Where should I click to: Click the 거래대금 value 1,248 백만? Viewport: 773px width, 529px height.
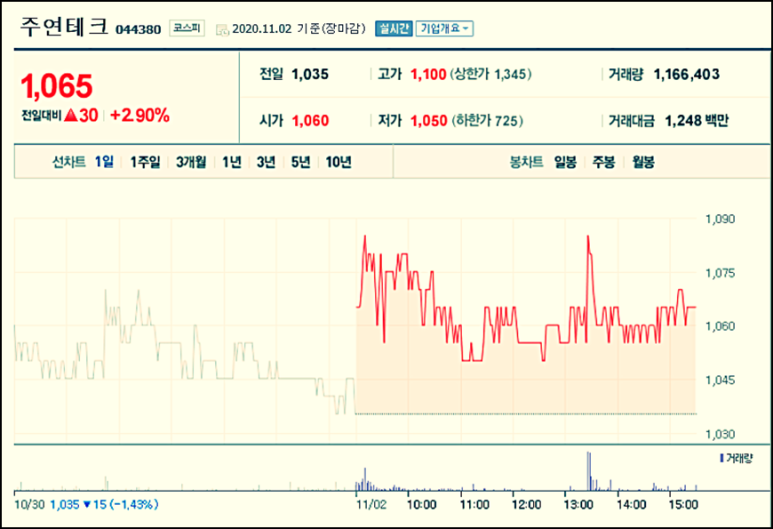pos(696,121)
